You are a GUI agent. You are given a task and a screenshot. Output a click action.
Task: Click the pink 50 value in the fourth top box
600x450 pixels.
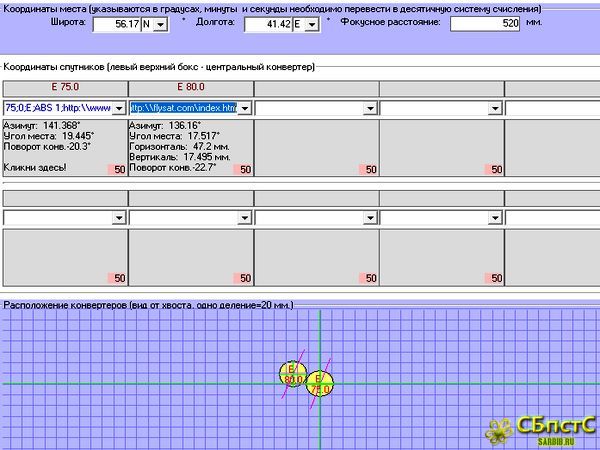click(x=494, y=170)
